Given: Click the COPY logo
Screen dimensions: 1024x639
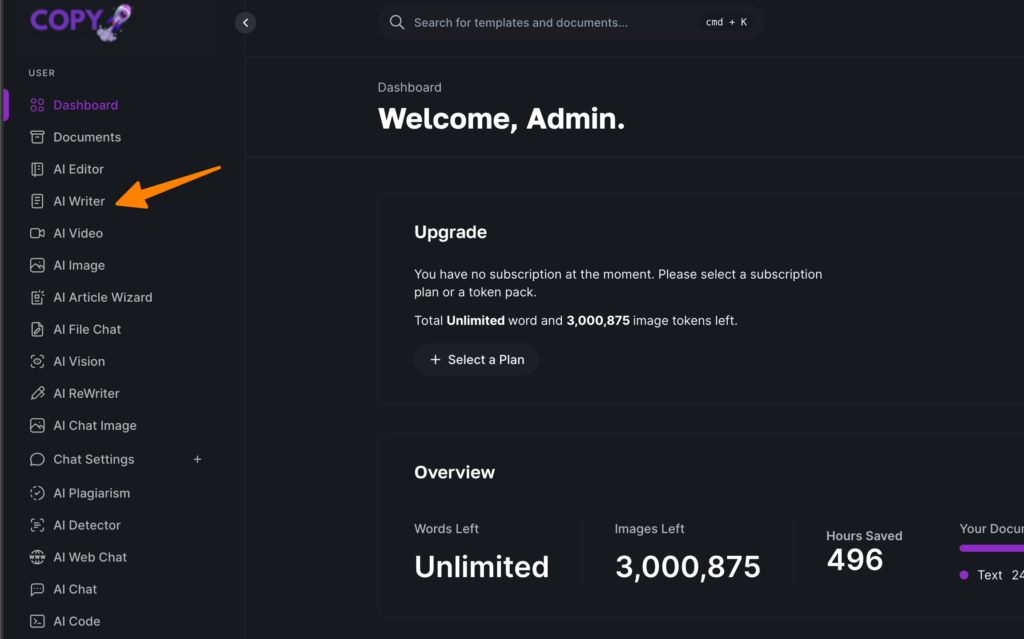Looking at the screenshot, I should pos(80,21).
